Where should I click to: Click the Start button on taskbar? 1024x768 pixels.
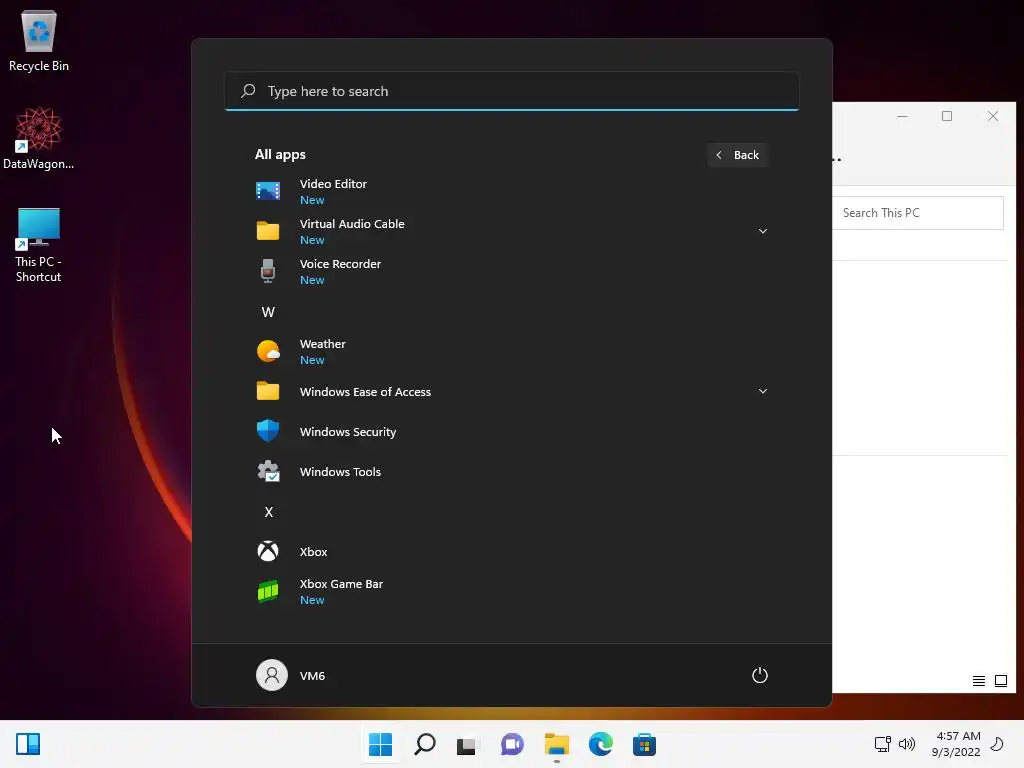pyautogui.click(x=380, y=744)
